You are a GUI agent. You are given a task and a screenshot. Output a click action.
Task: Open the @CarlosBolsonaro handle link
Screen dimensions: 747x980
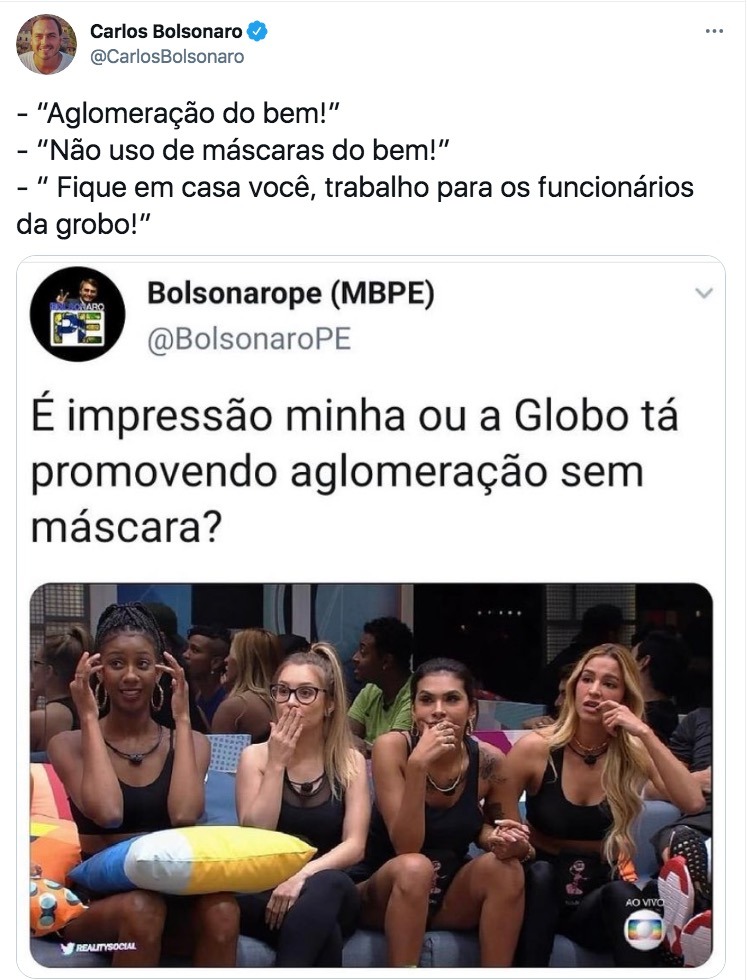168,56
